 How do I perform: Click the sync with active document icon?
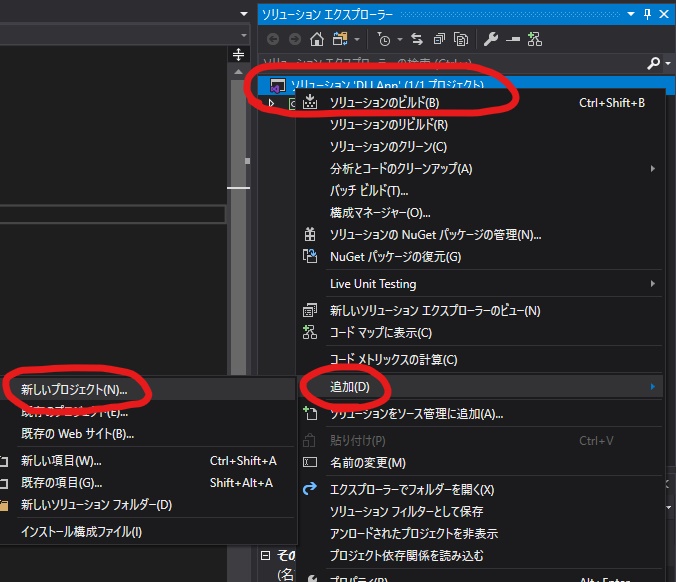point(417,39)
